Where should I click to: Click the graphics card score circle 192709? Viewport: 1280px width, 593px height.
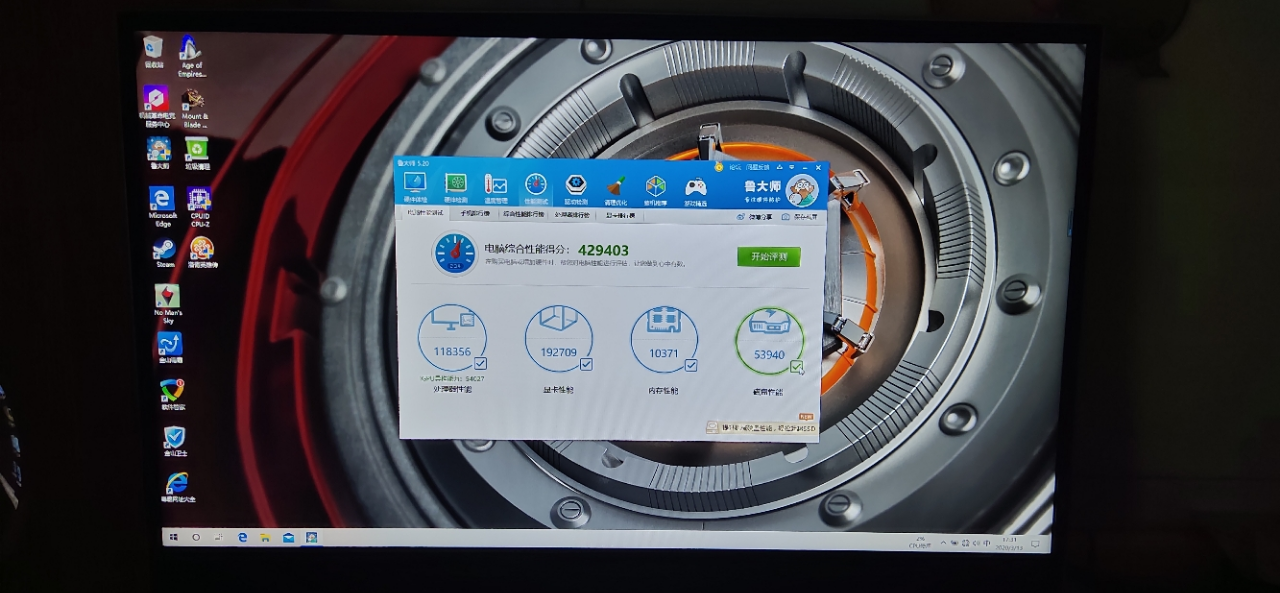[x=558, y=339]
